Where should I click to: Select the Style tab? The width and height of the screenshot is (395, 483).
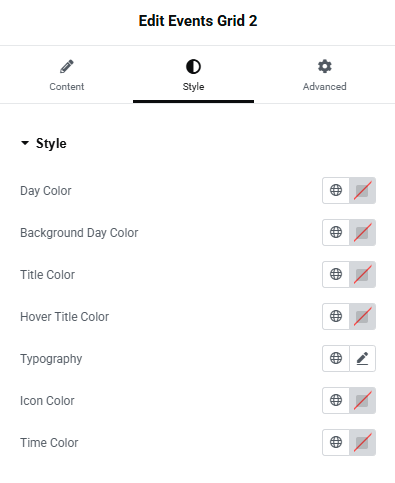pos(193,75)
